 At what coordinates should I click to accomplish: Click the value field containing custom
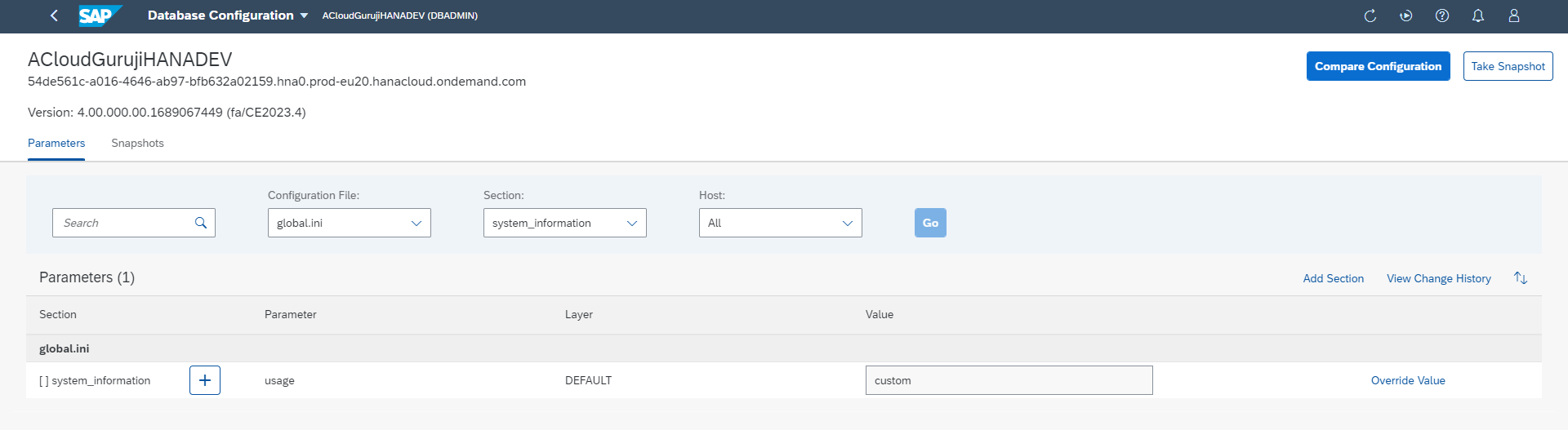tap(1009, 380)
